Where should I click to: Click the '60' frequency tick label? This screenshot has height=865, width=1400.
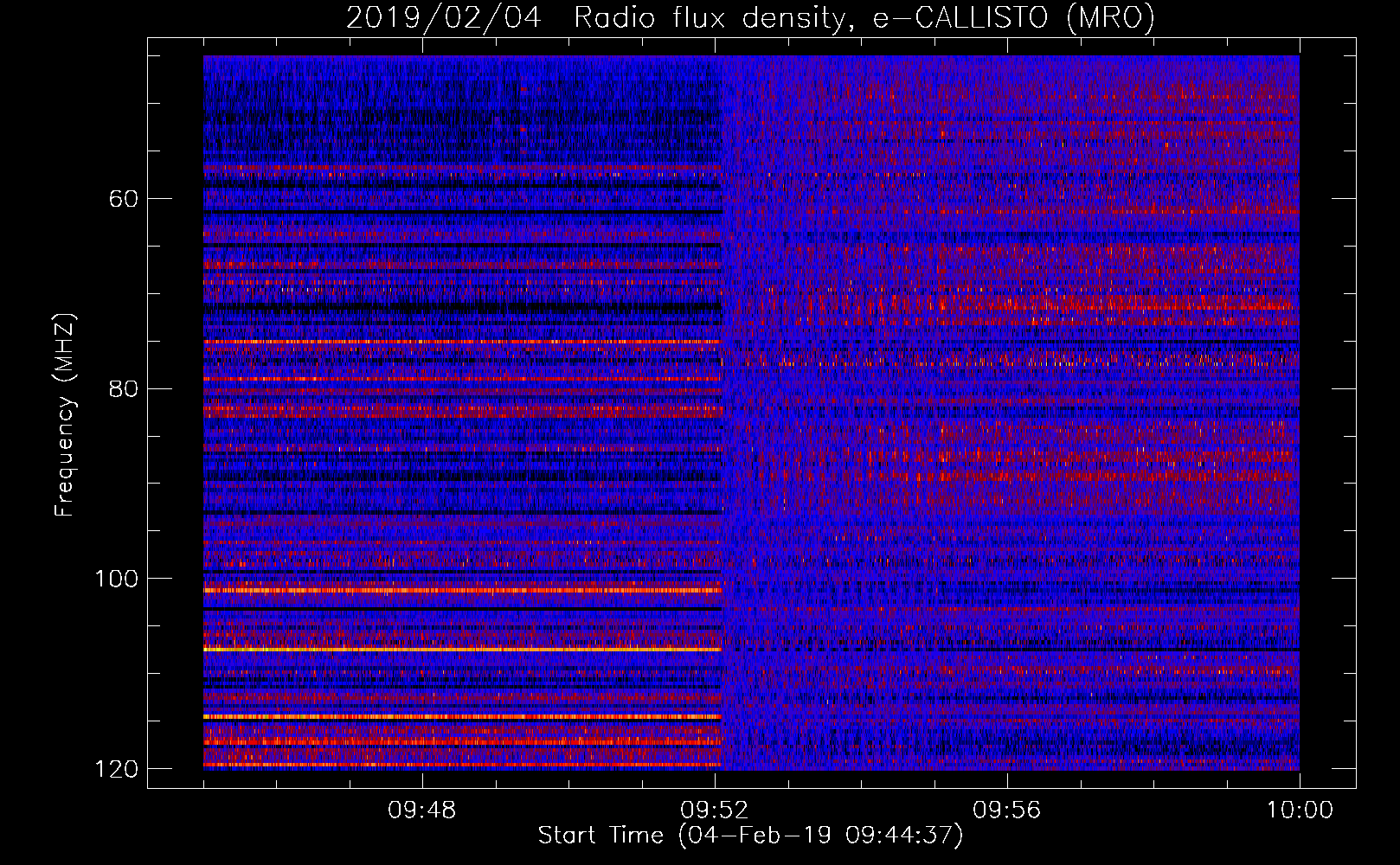(x=124, y=199)
